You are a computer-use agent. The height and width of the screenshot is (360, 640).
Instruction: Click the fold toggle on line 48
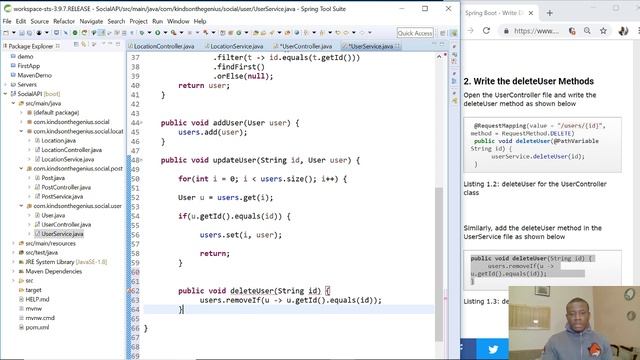[142, 160]
